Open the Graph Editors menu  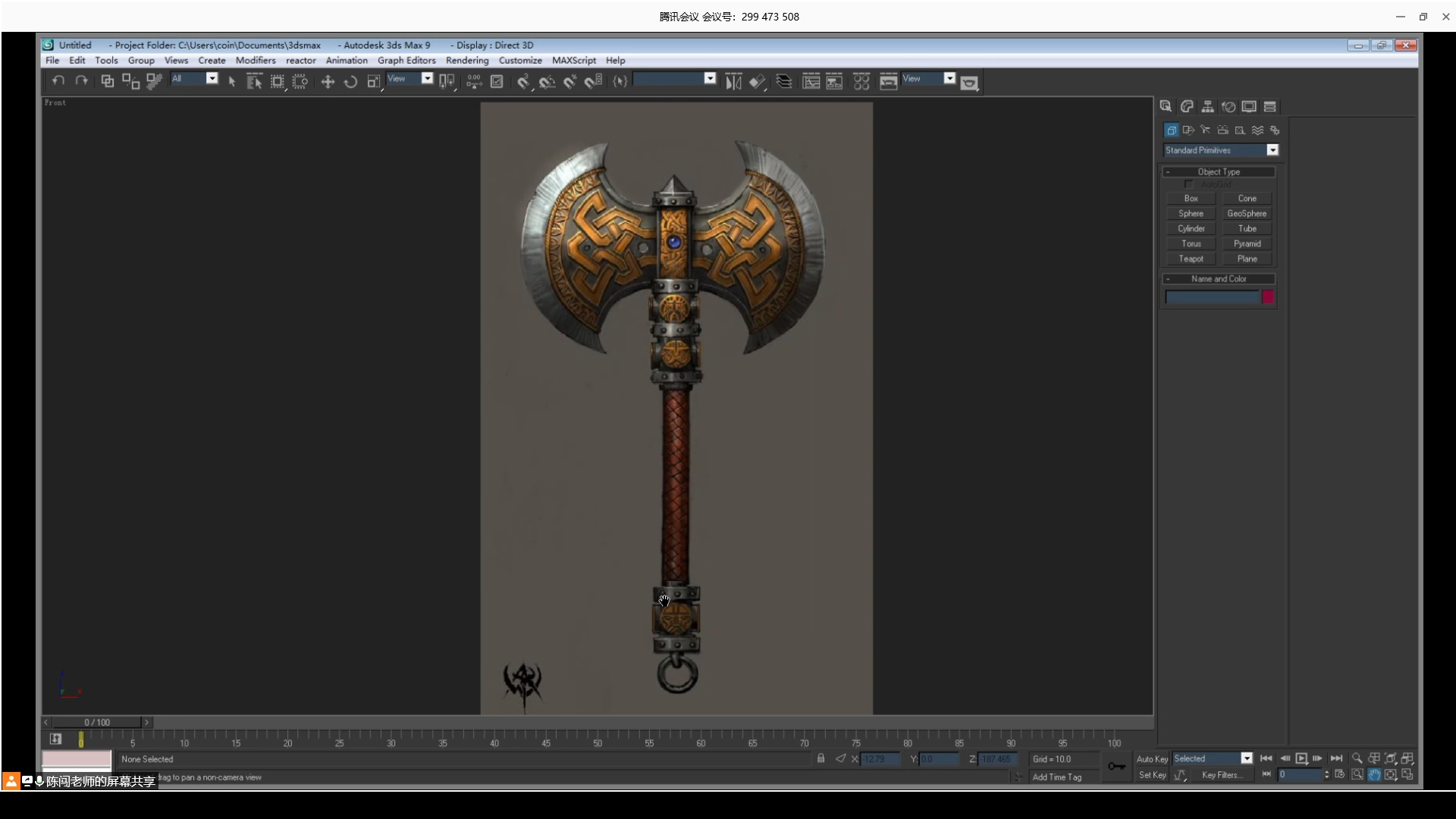406,61
